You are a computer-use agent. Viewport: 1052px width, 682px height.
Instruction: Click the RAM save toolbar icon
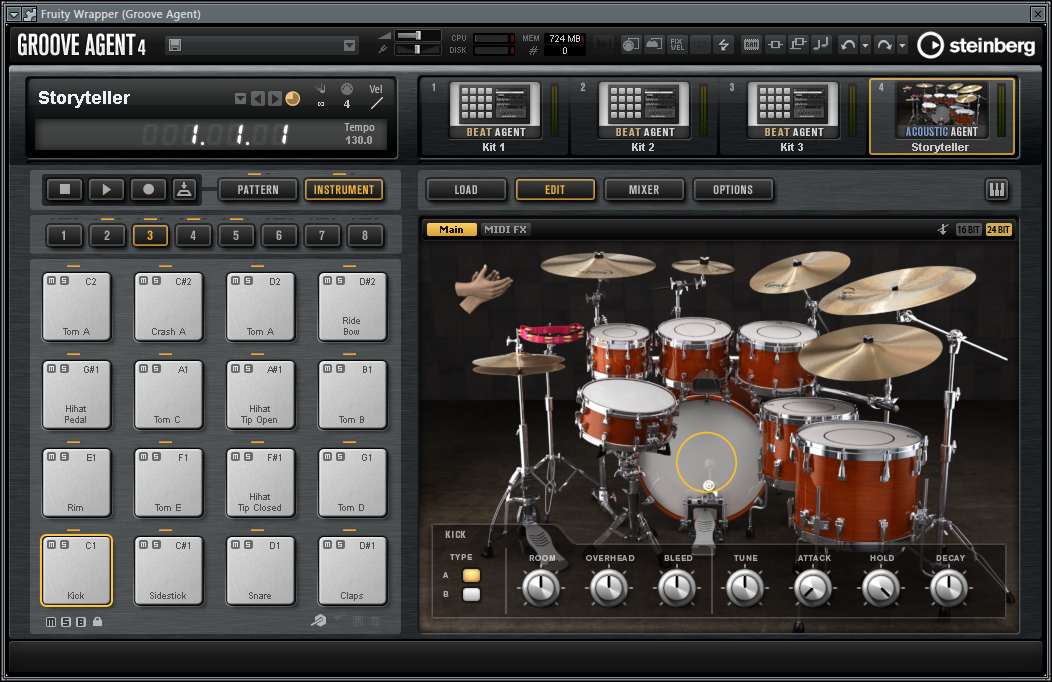[751, 44]
